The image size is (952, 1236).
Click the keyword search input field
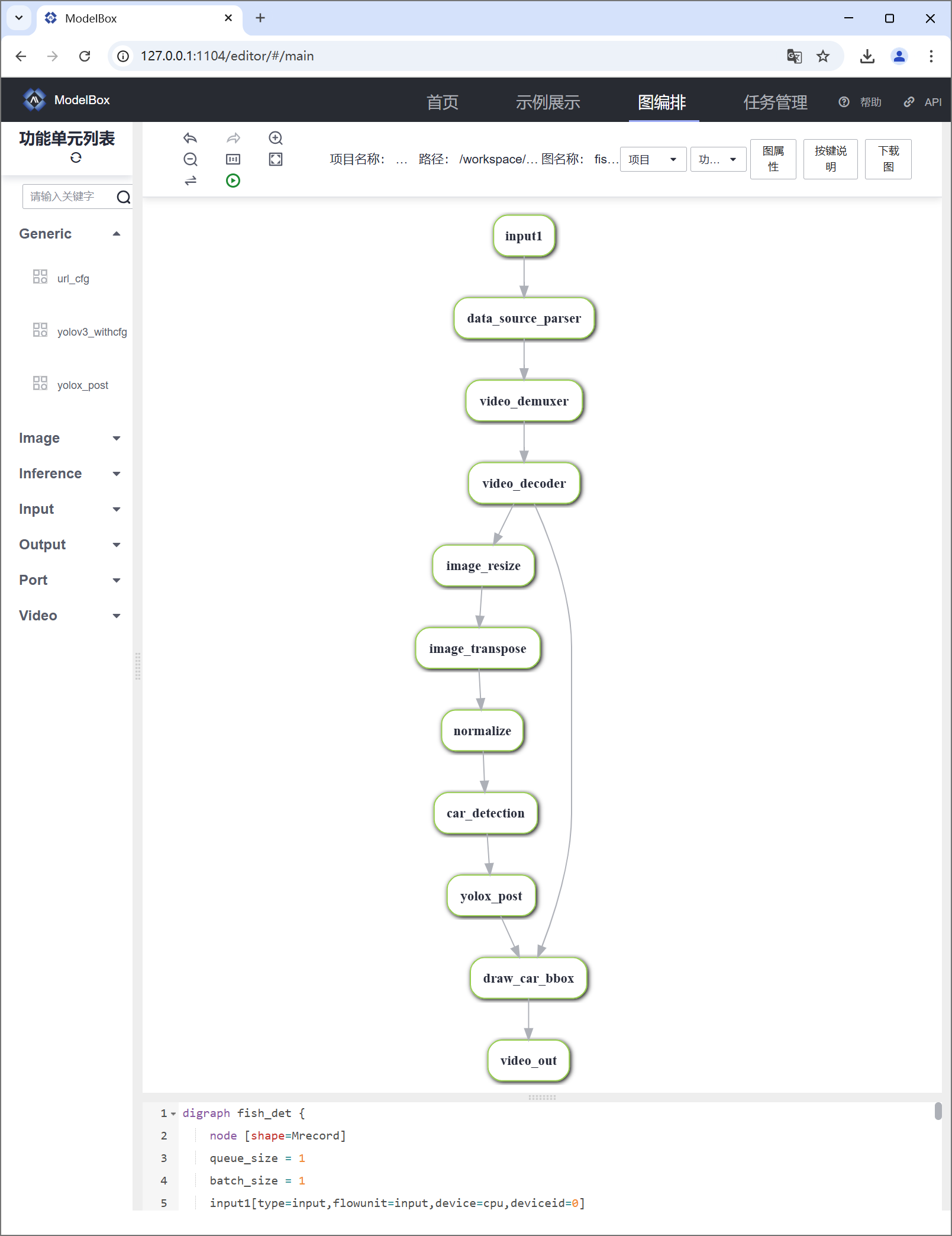(x=68, y=197)
